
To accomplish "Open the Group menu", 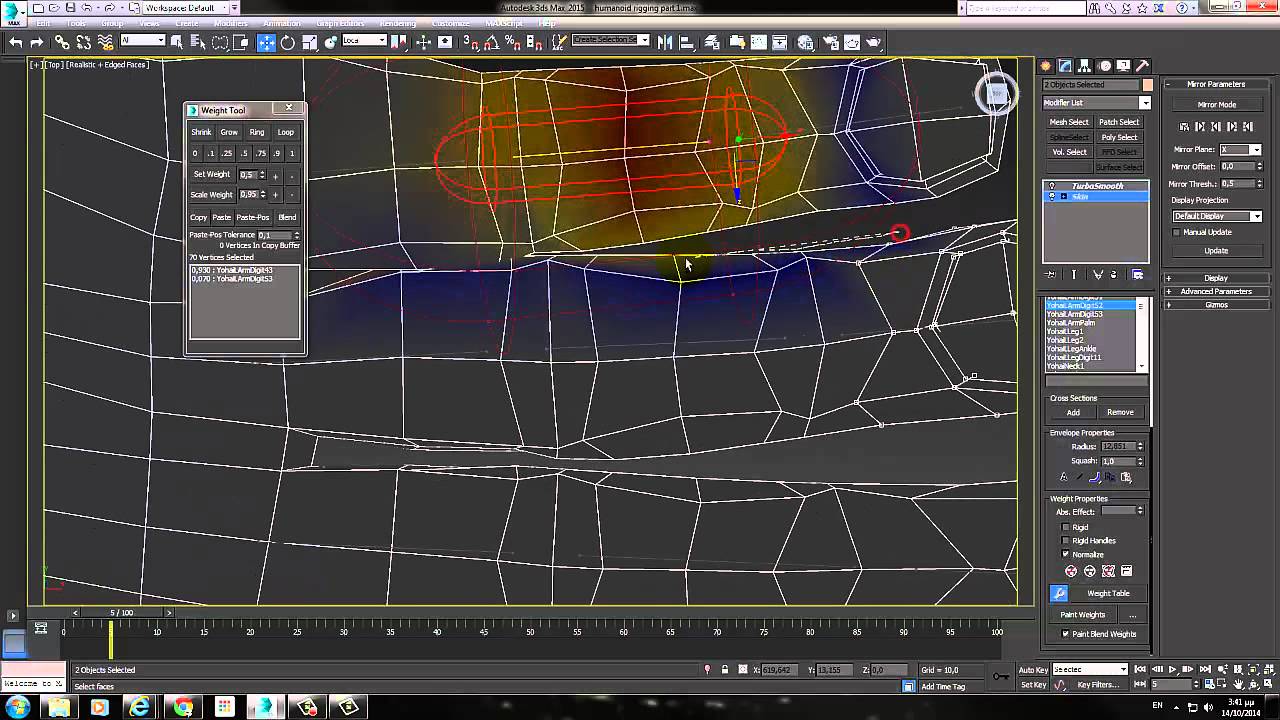I will point(112,23).
